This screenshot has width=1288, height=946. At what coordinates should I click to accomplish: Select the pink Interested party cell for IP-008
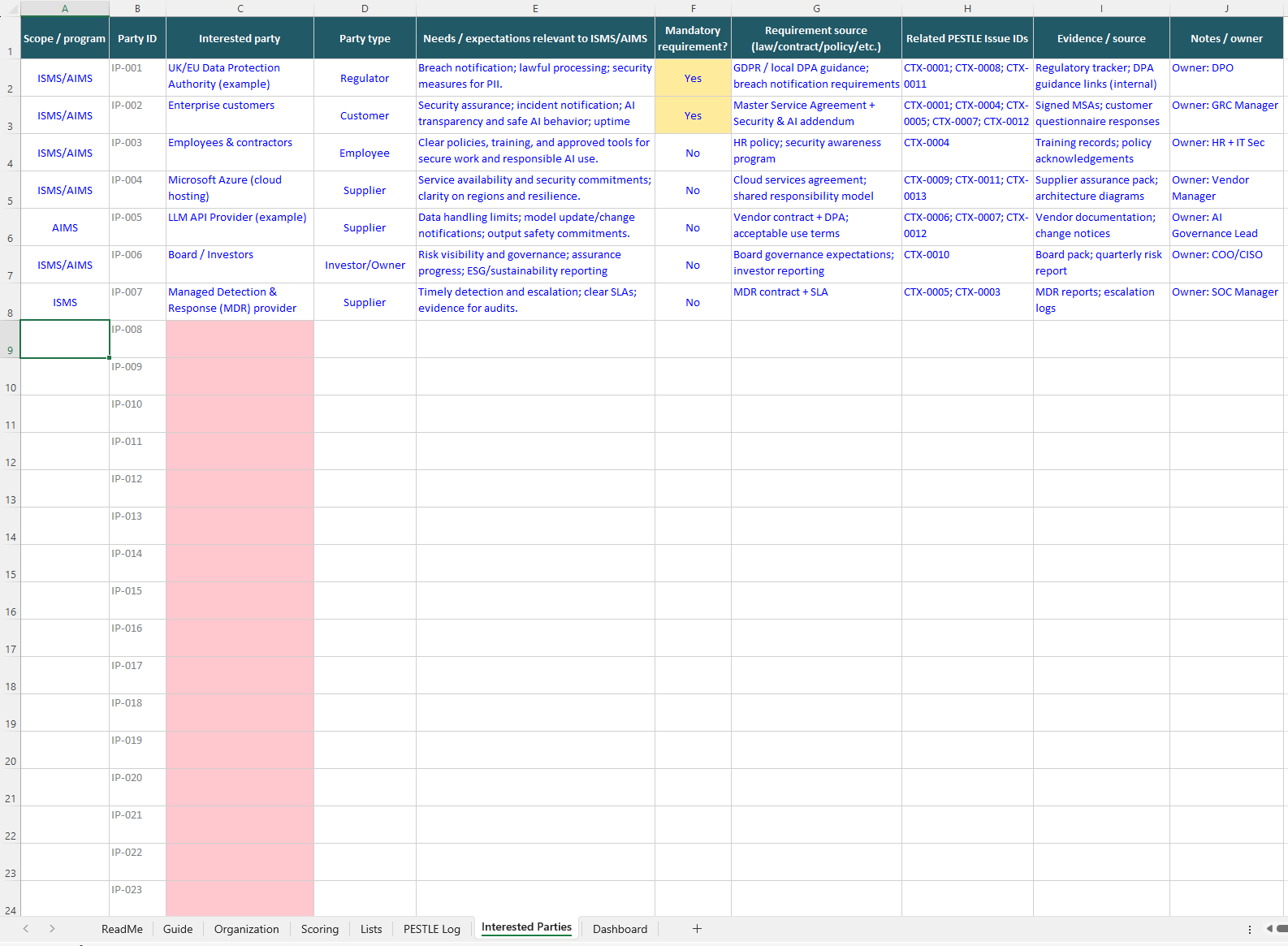pyautogui.click(x=240, y=339)
